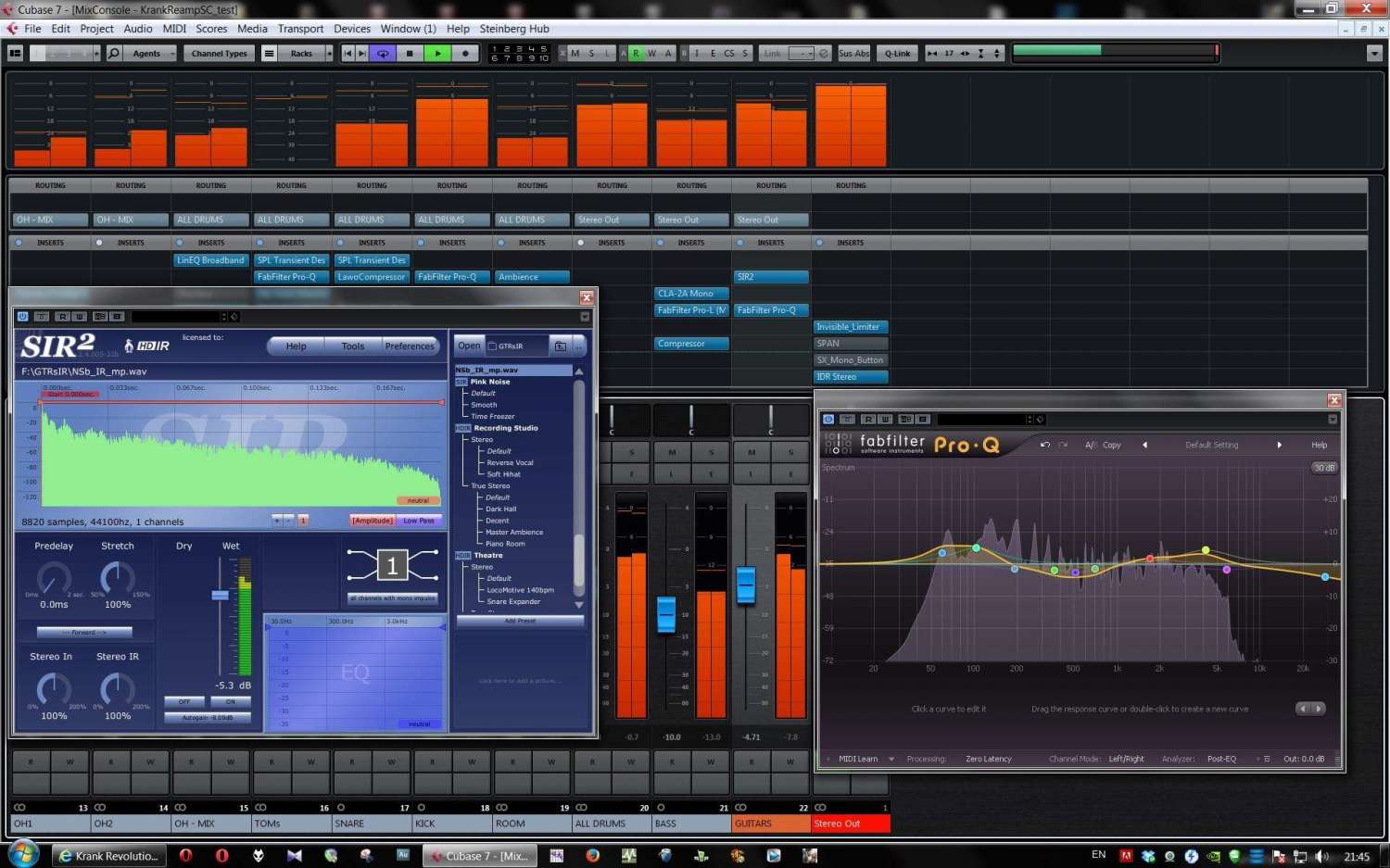1390x868 pixels.
Task: Toggle FabFilter Pro-Q plugin power button
Action: 828,420
